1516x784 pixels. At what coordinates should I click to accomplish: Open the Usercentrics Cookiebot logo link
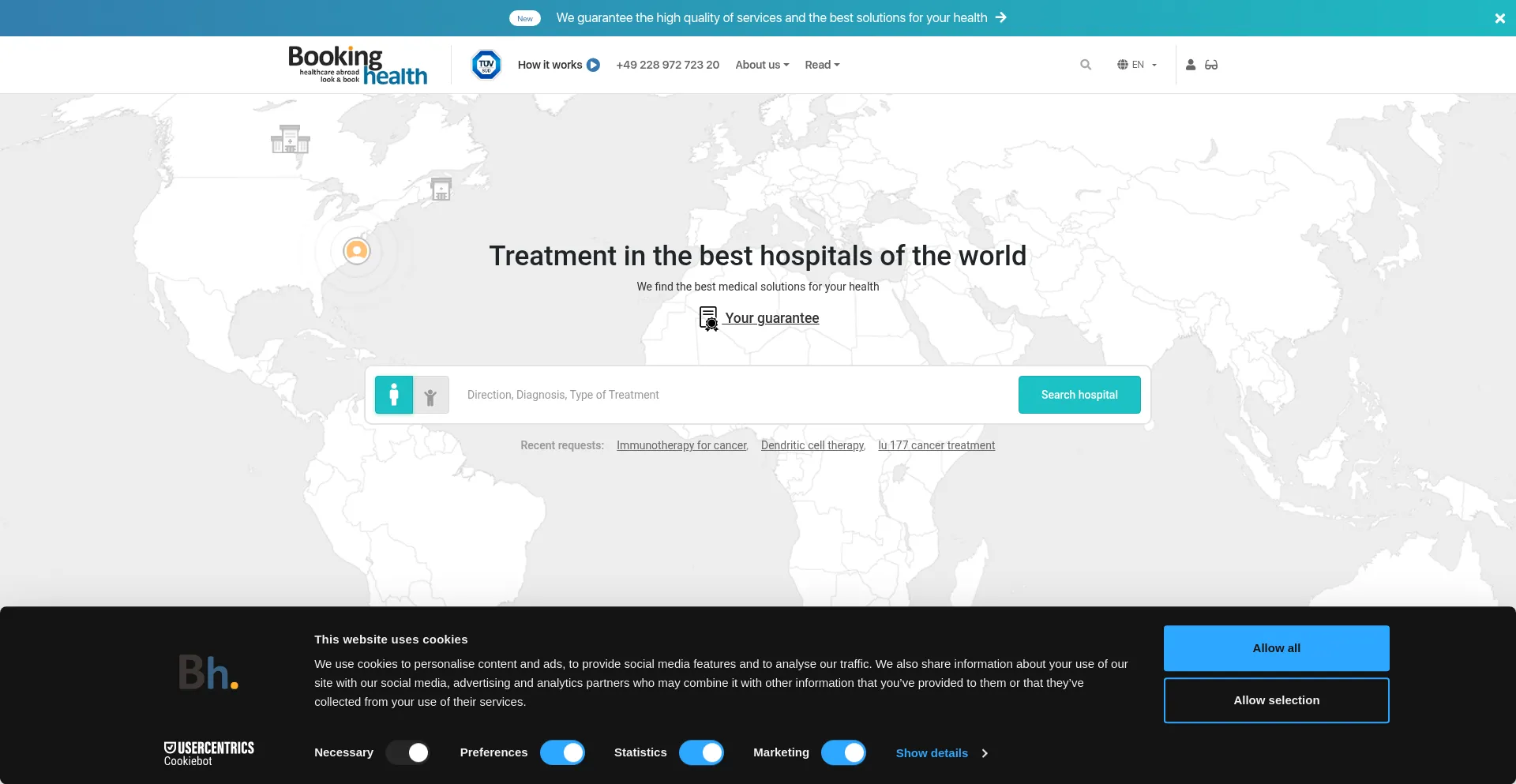[x=209, y=753]
